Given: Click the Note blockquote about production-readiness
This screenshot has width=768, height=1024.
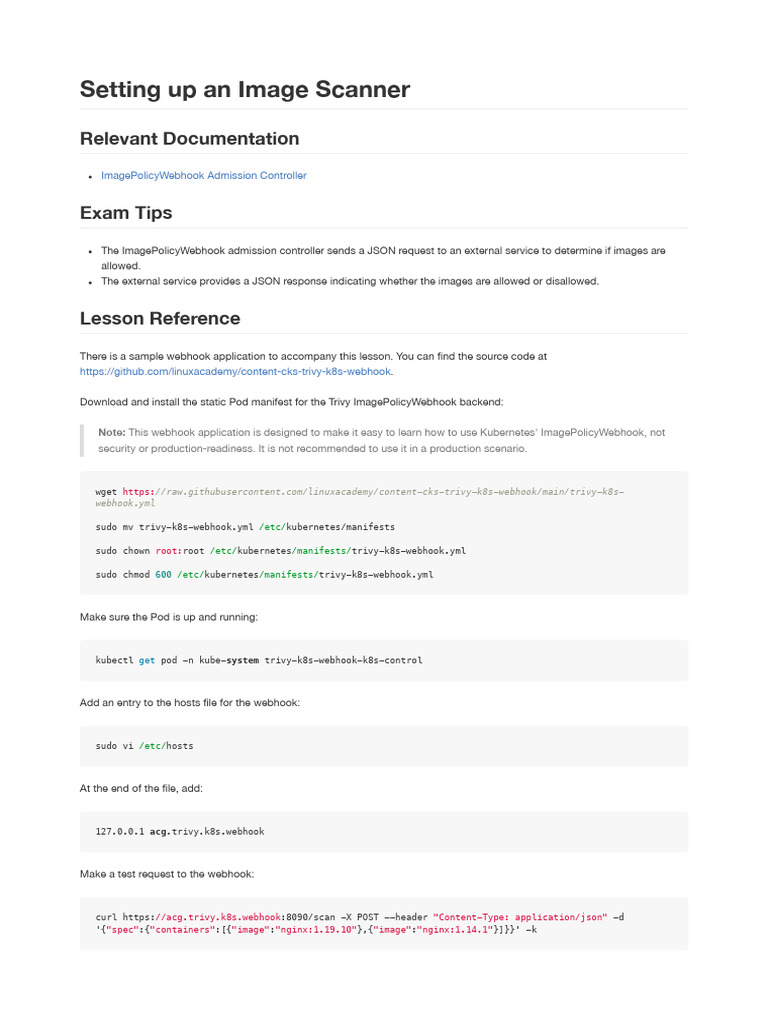Looking at the screenshot, I should (x=384, y=441).
